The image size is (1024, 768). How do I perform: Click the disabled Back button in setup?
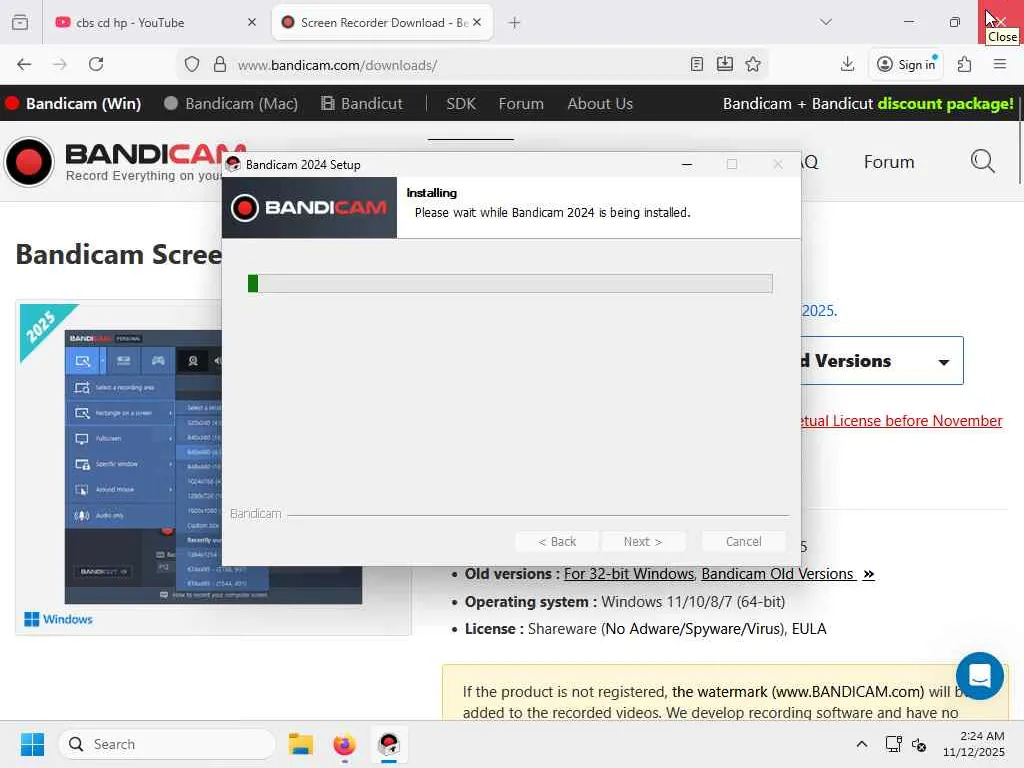coord(557,541)
